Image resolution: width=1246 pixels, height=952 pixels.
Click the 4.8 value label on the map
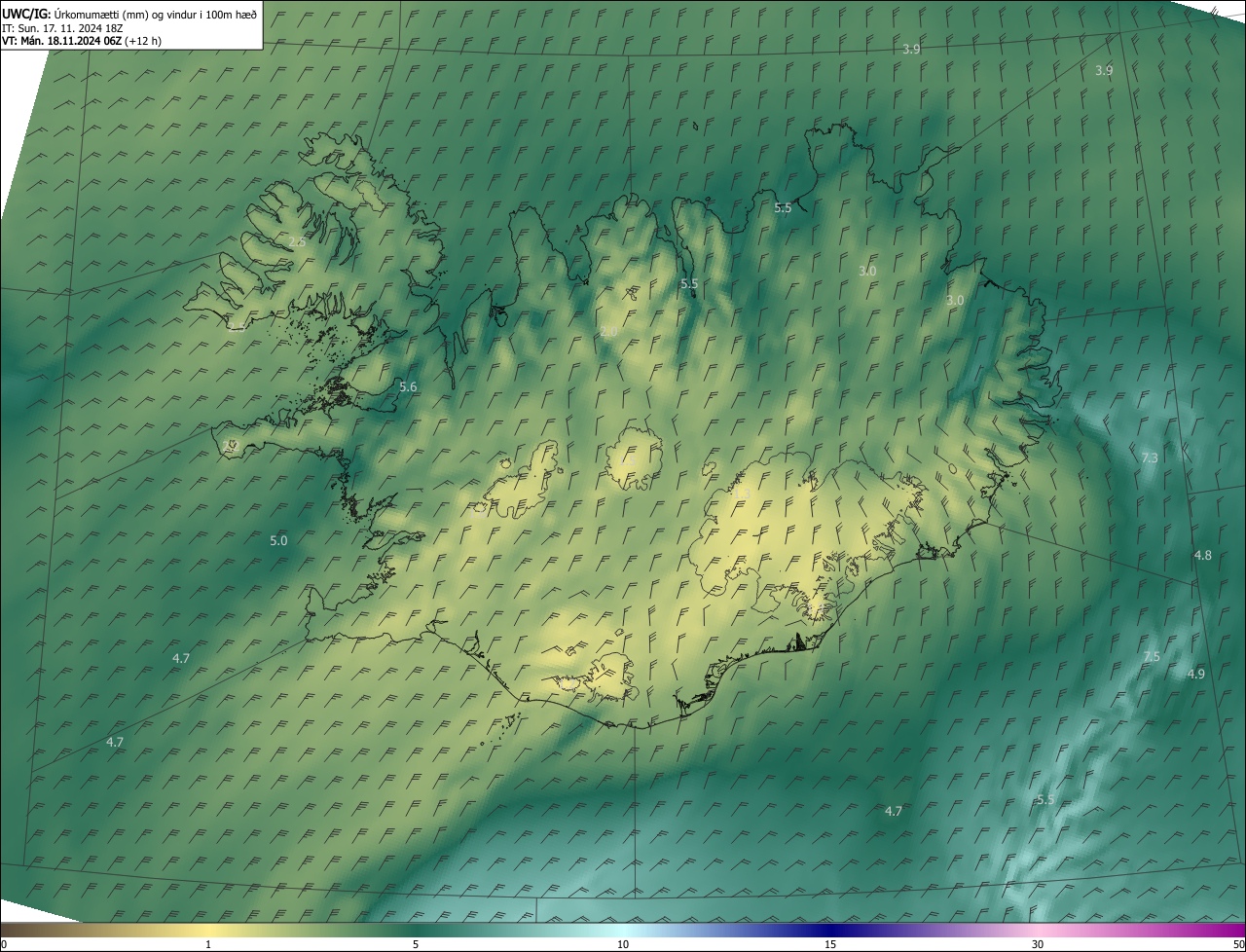pos(1203,555)
